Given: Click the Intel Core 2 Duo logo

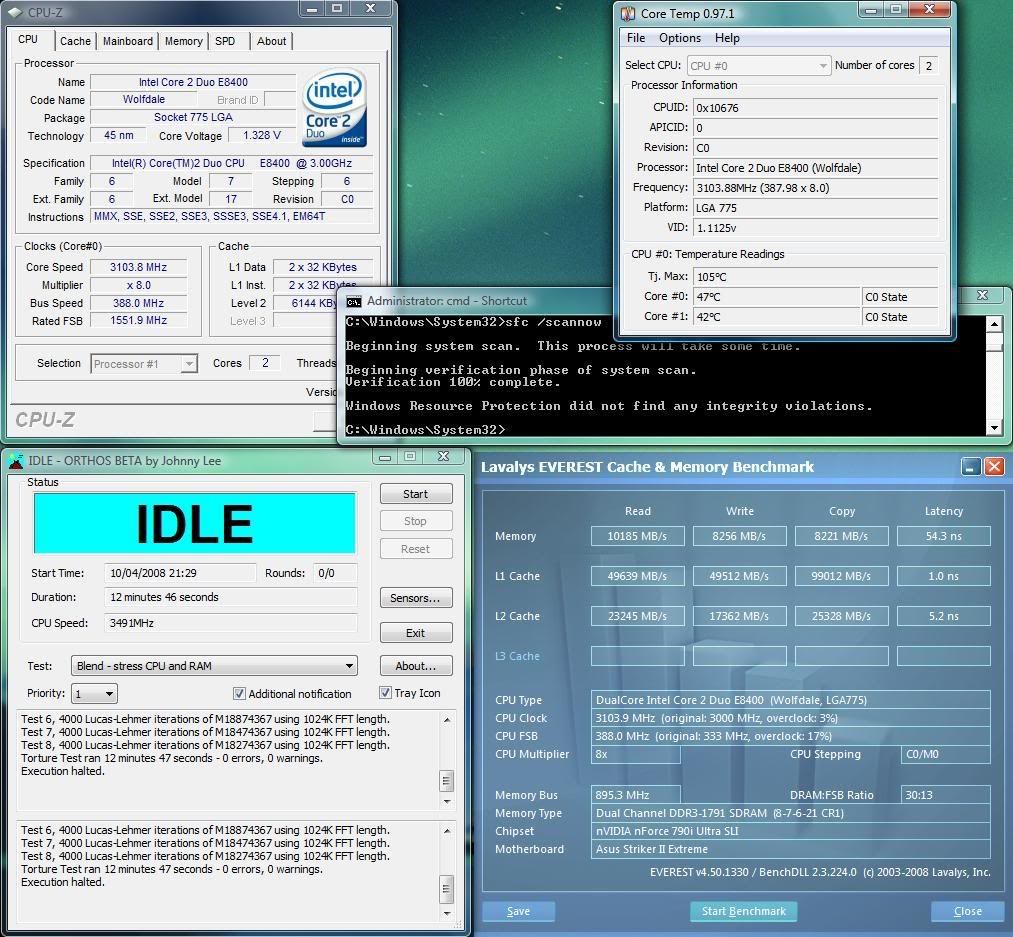Looking at the screenshot, I should pos(335,107).
